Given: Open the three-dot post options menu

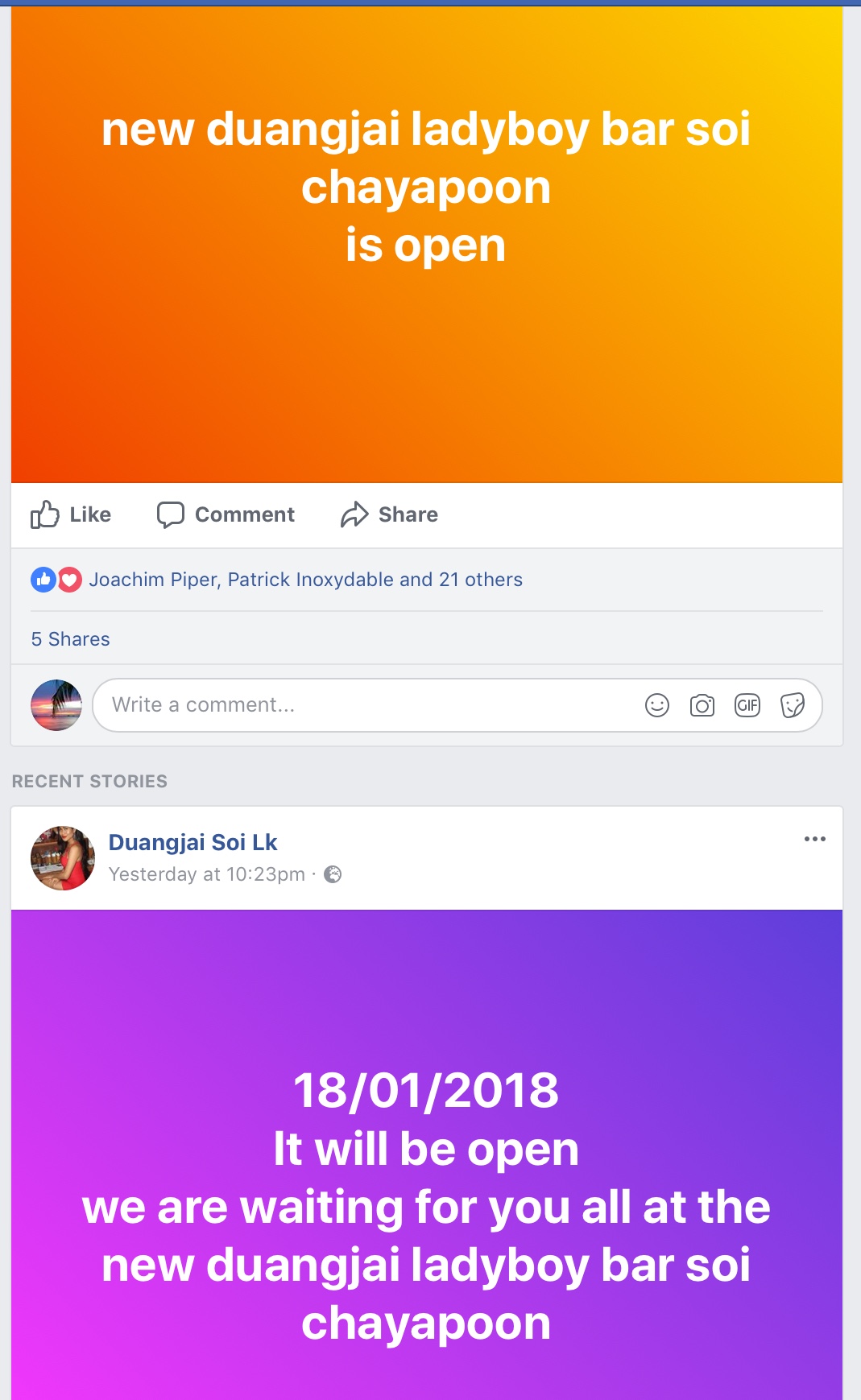Looking at the screenshot, I should [x=815, y=839].
